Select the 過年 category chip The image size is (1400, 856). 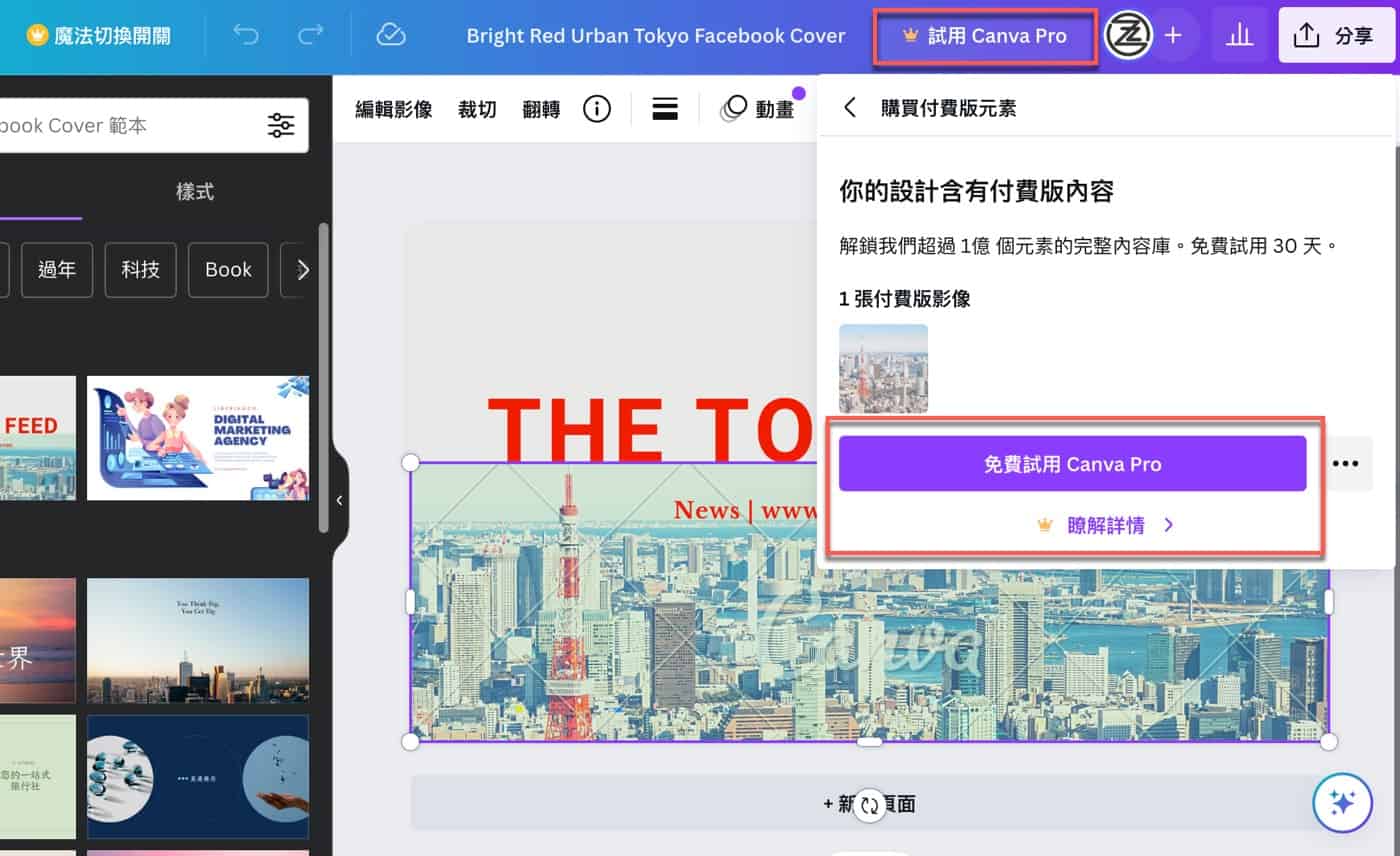(x=57, y=270)
